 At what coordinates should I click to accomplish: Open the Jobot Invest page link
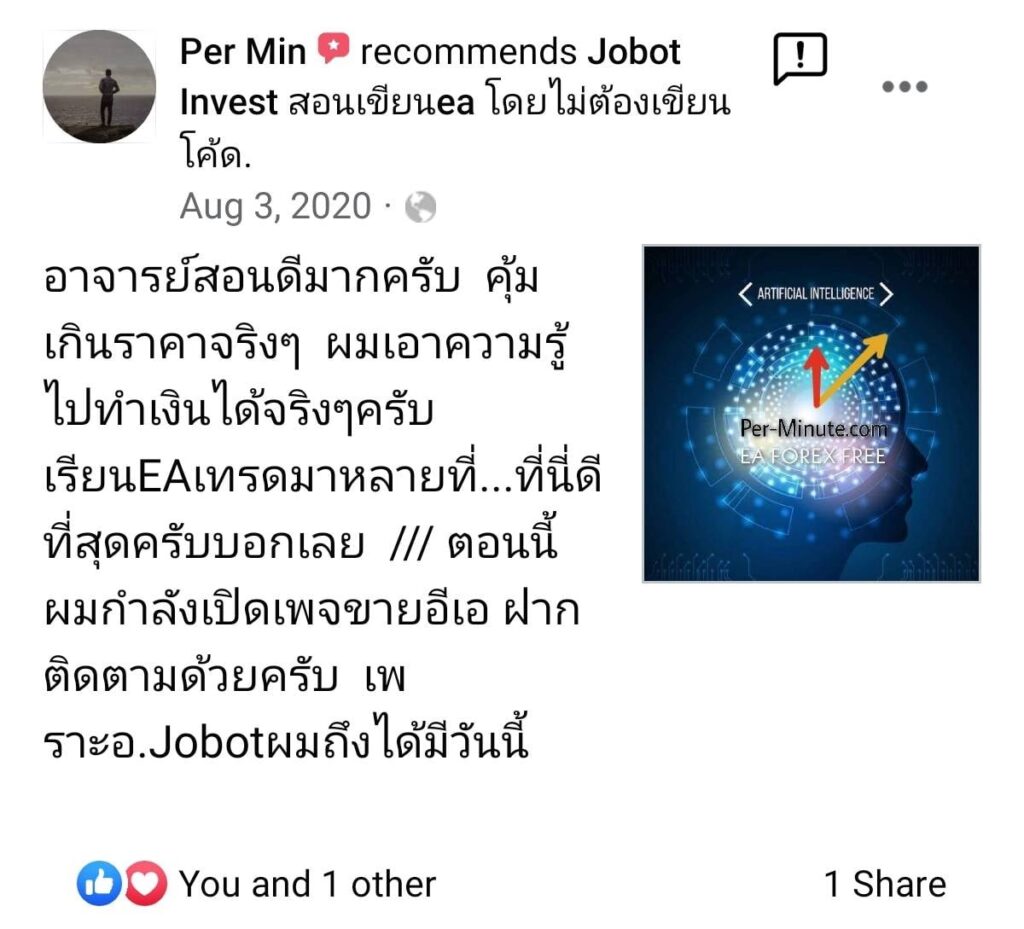[x=430, y=77]
